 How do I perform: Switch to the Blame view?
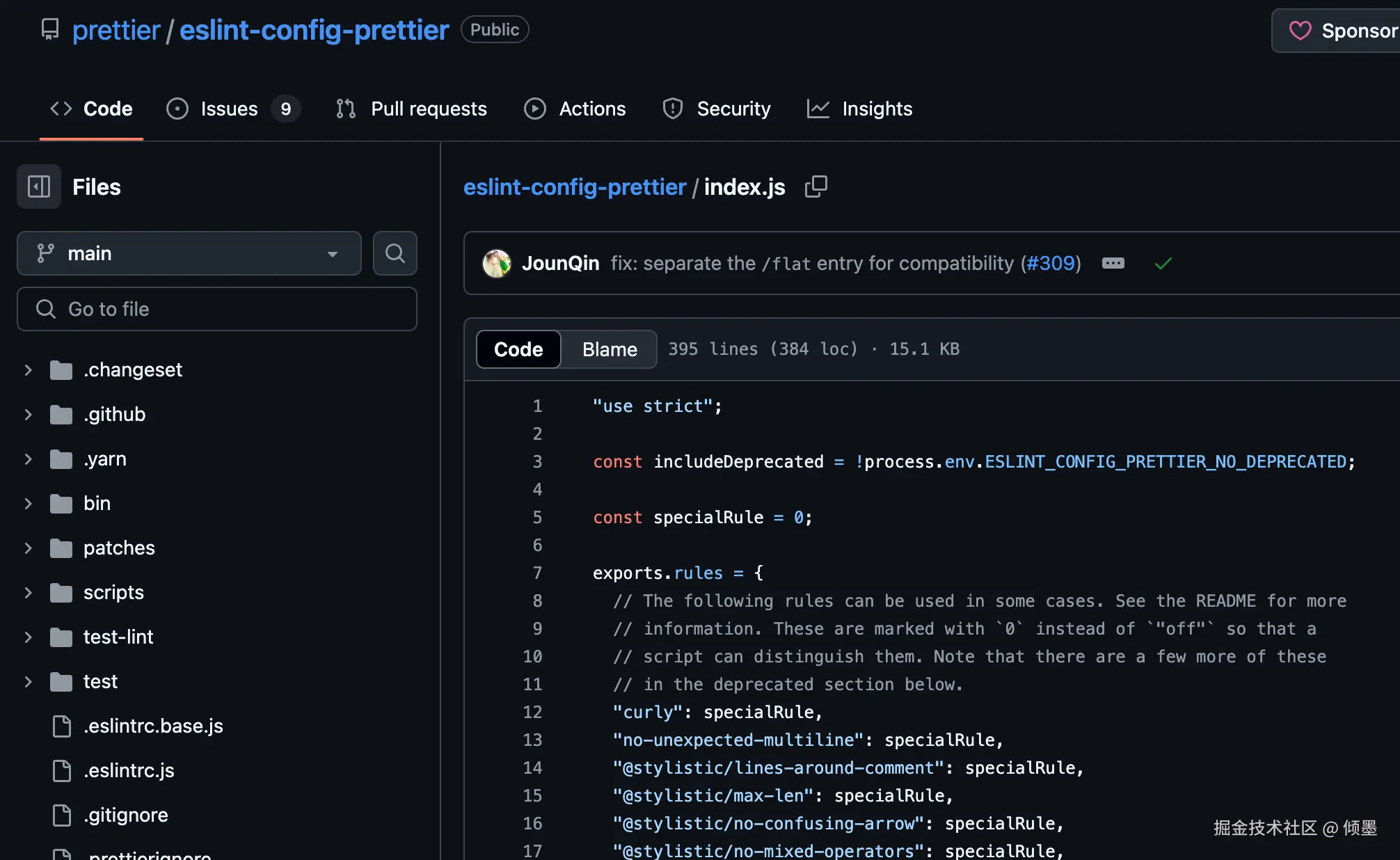pyautogui.click(x=609, y=349)
